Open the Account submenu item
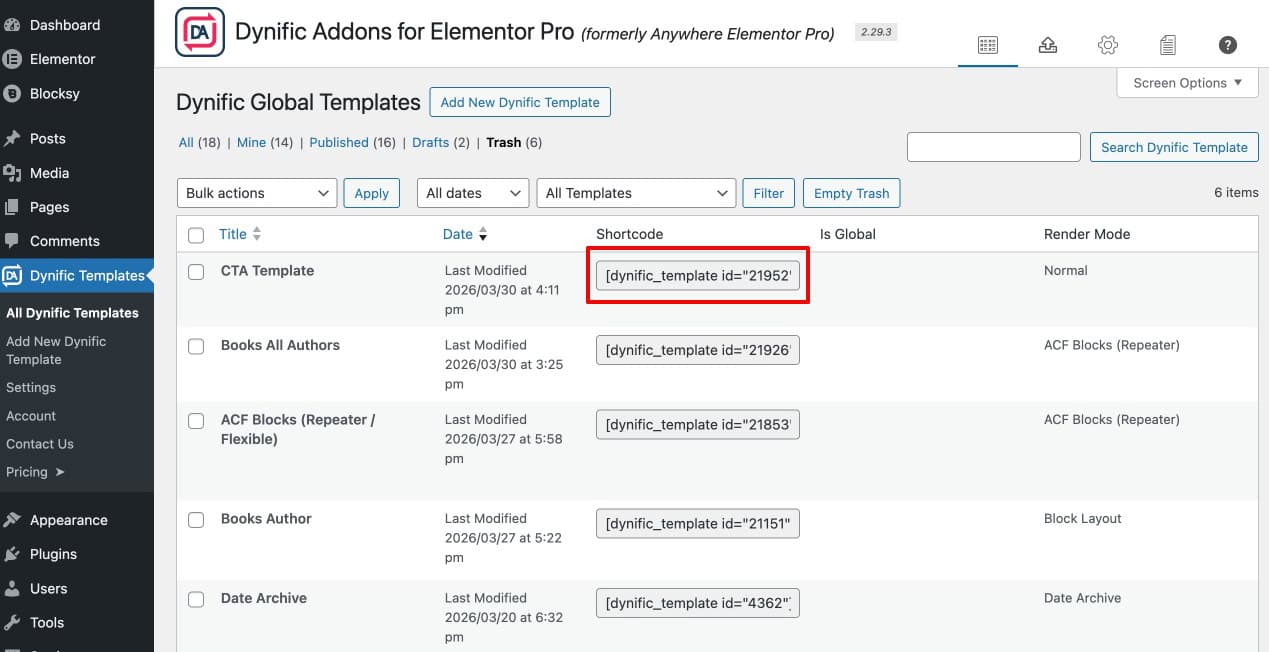 click(31, 416)
